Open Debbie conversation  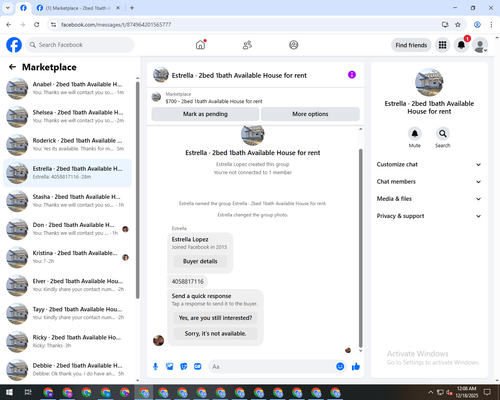point(67,370)
